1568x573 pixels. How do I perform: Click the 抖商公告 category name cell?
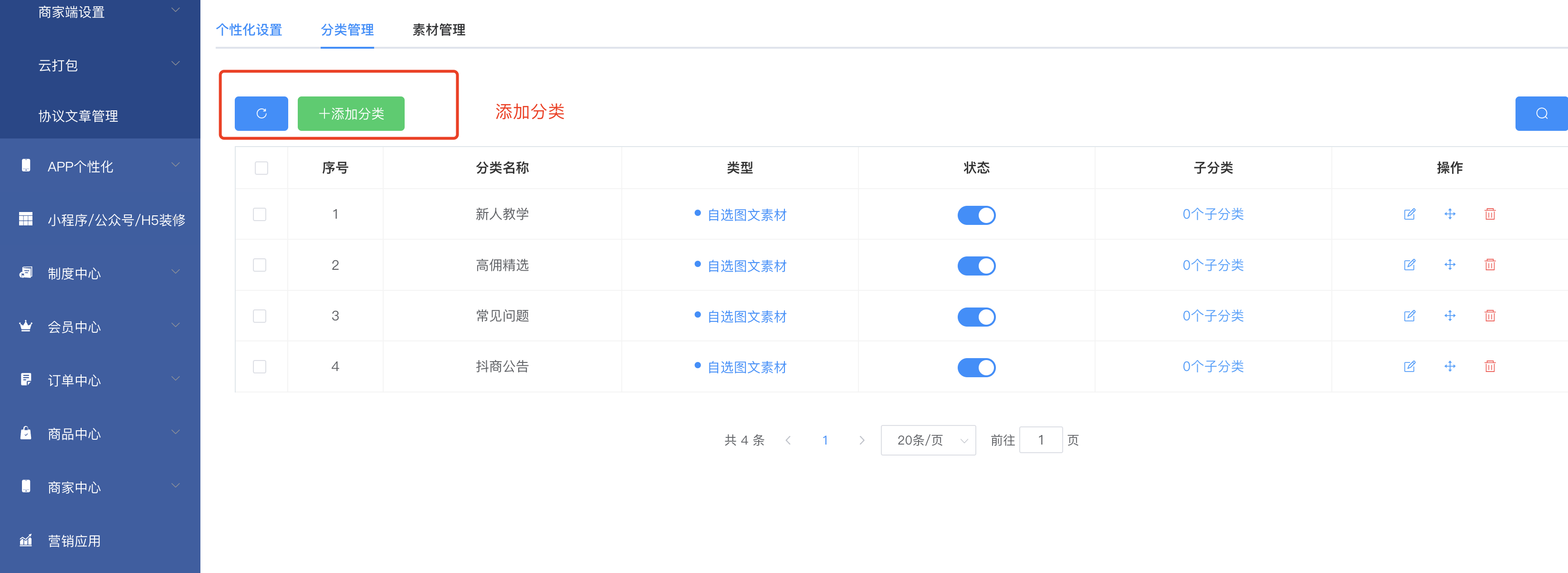coord(502,367)
